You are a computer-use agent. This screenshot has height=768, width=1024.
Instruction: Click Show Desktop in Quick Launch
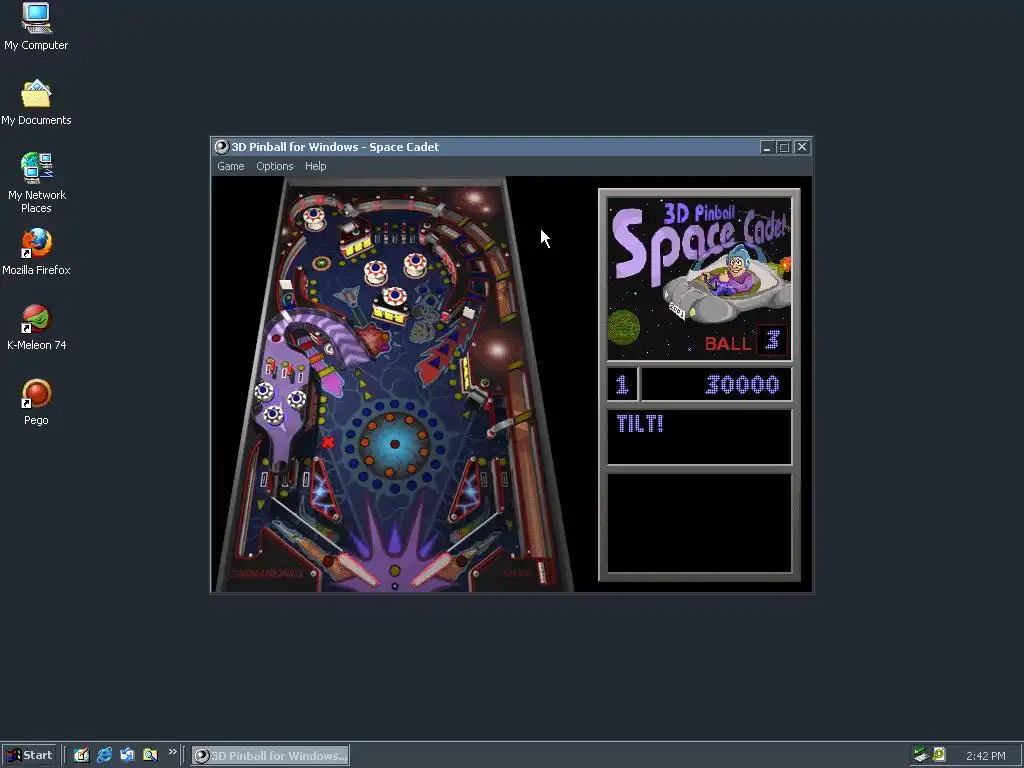click(82, 755)
